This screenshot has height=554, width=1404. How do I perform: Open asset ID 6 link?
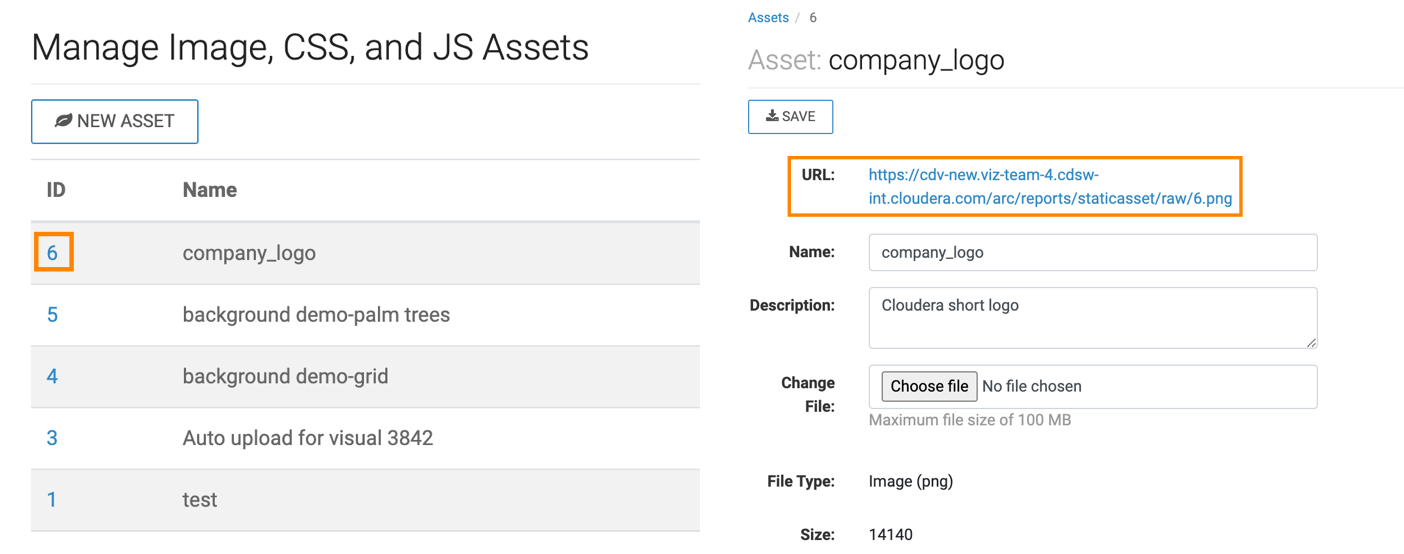tap(53, 253)
